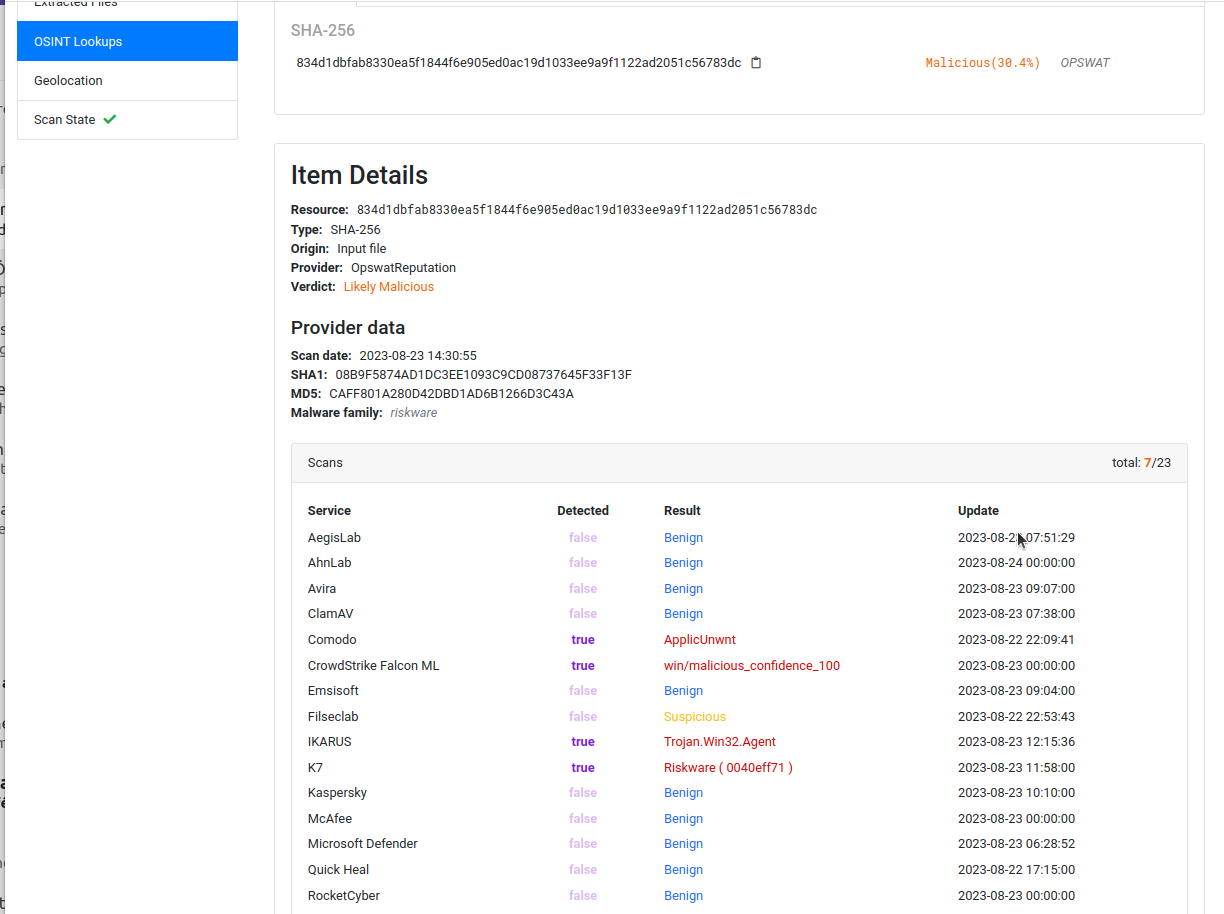
Task: Click the Scans panel header
Action: [739, 463]
